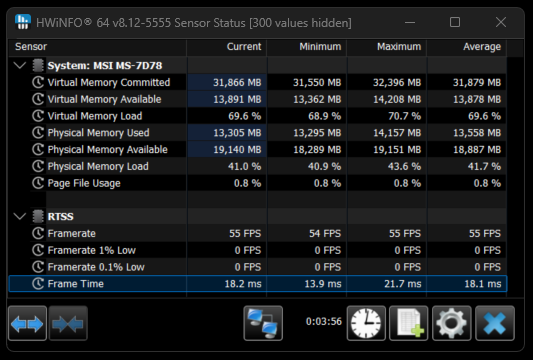Click the 43.6 % maximum value
This screenshot has height=360, width=533.
[x=405, y=167]
